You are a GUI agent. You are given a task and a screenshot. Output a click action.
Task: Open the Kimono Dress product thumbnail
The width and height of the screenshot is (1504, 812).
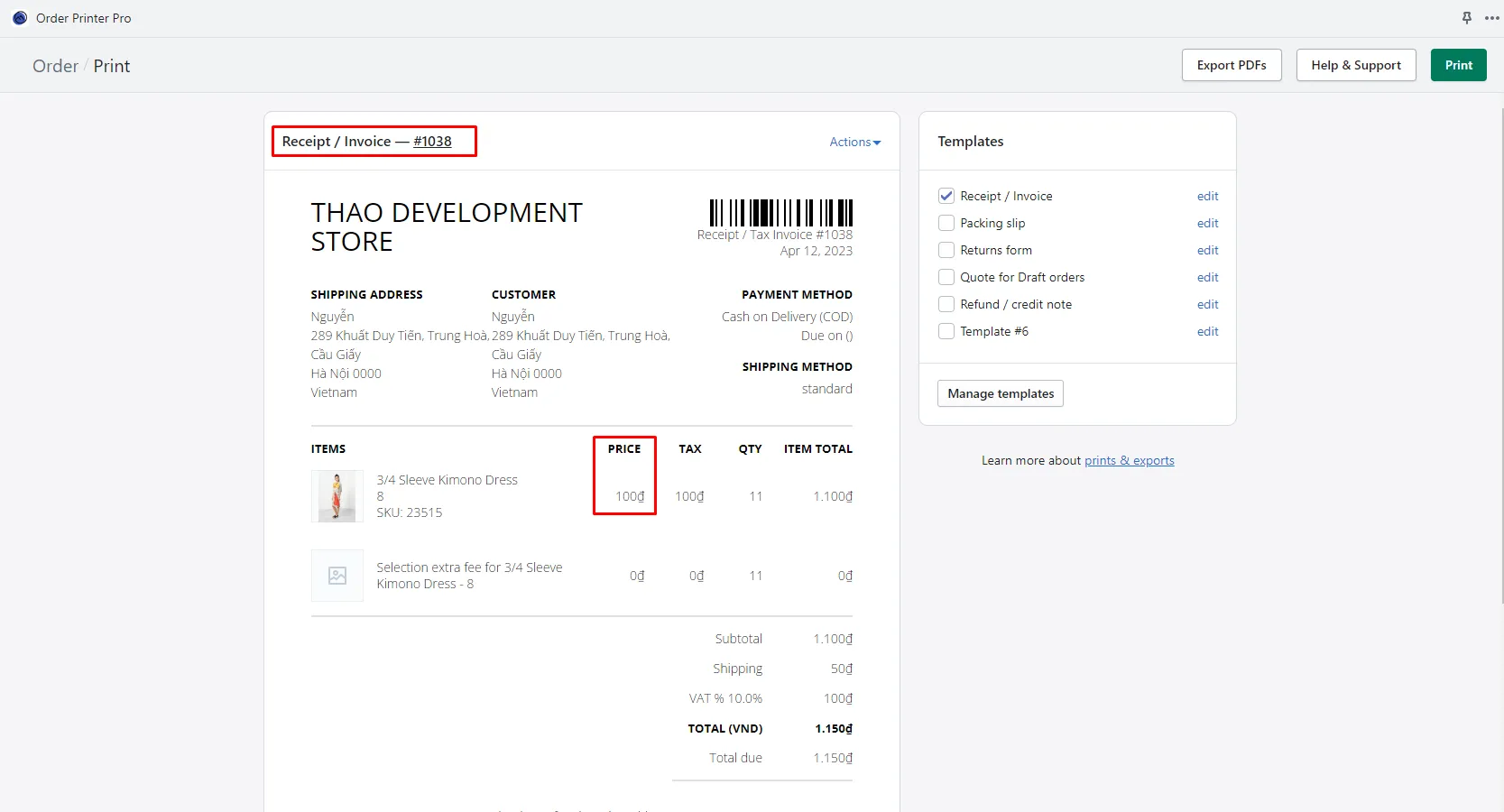click(337, 496)
